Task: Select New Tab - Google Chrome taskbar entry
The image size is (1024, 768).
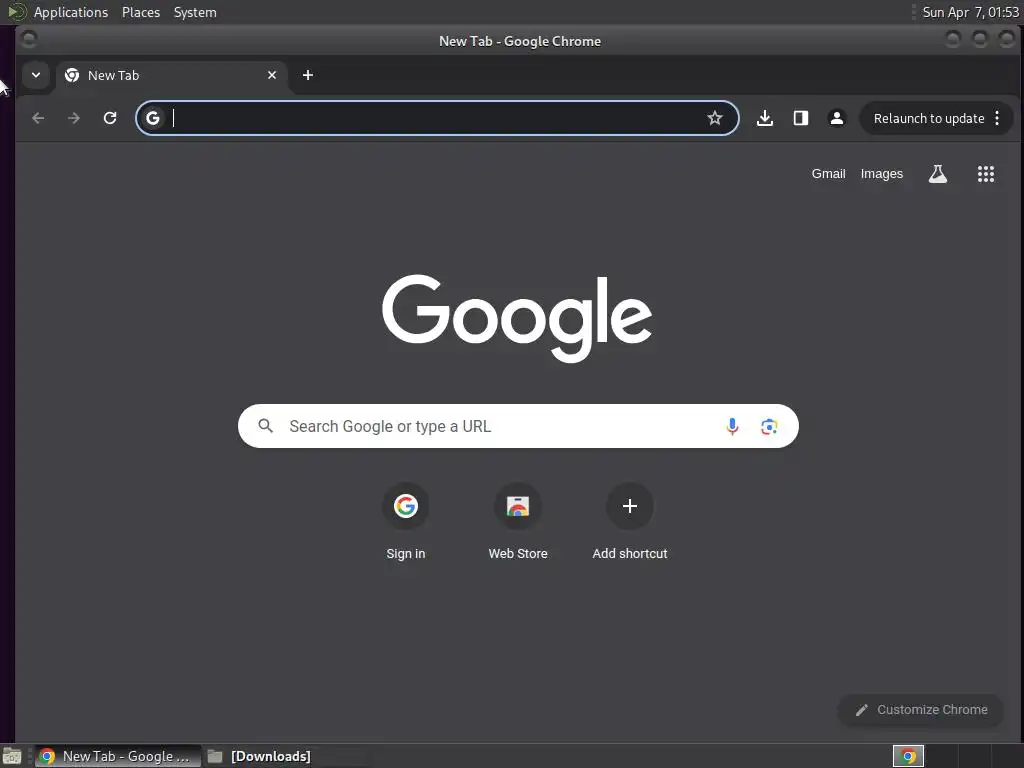Action: (118, 756)
